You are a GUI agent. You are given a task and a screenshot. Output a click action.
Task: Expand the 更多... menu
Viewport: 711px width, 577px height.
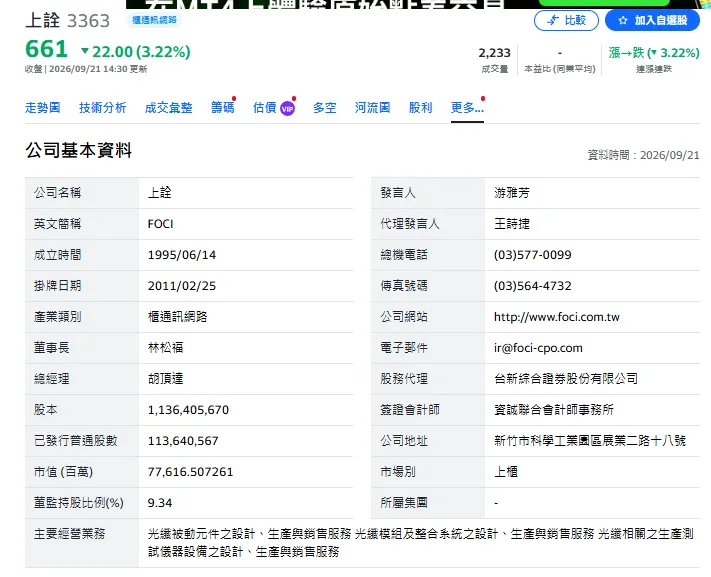coord(467,108)
